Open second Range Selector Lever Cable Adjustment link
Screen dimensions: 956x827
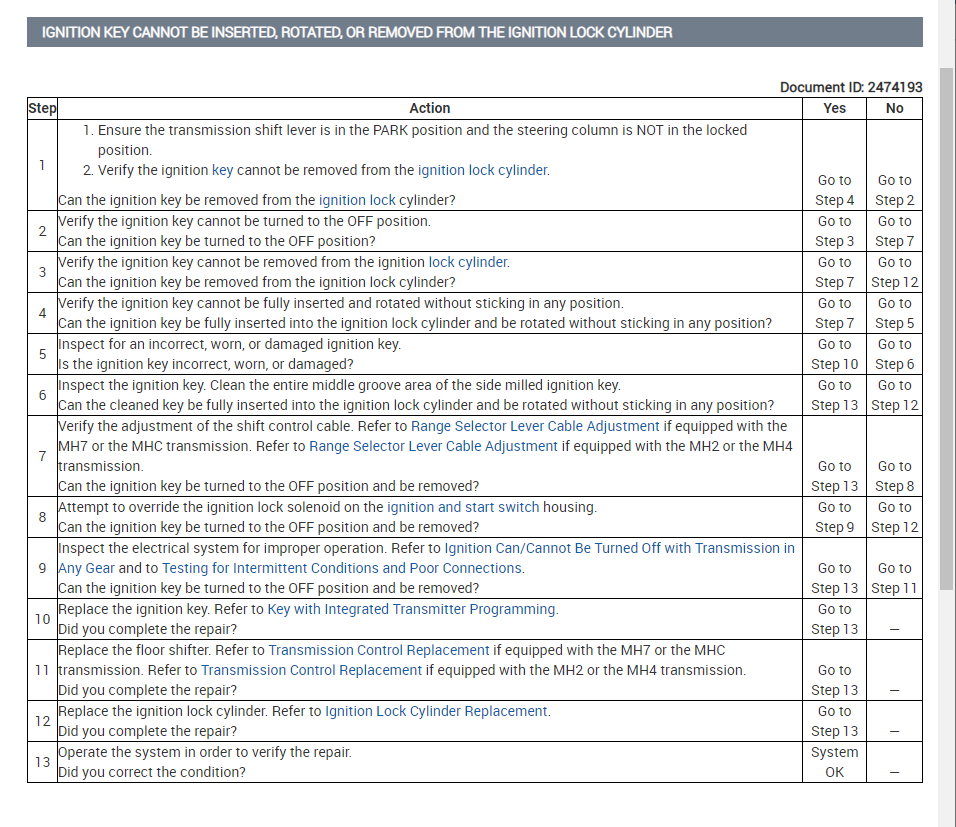pos(433,446)
